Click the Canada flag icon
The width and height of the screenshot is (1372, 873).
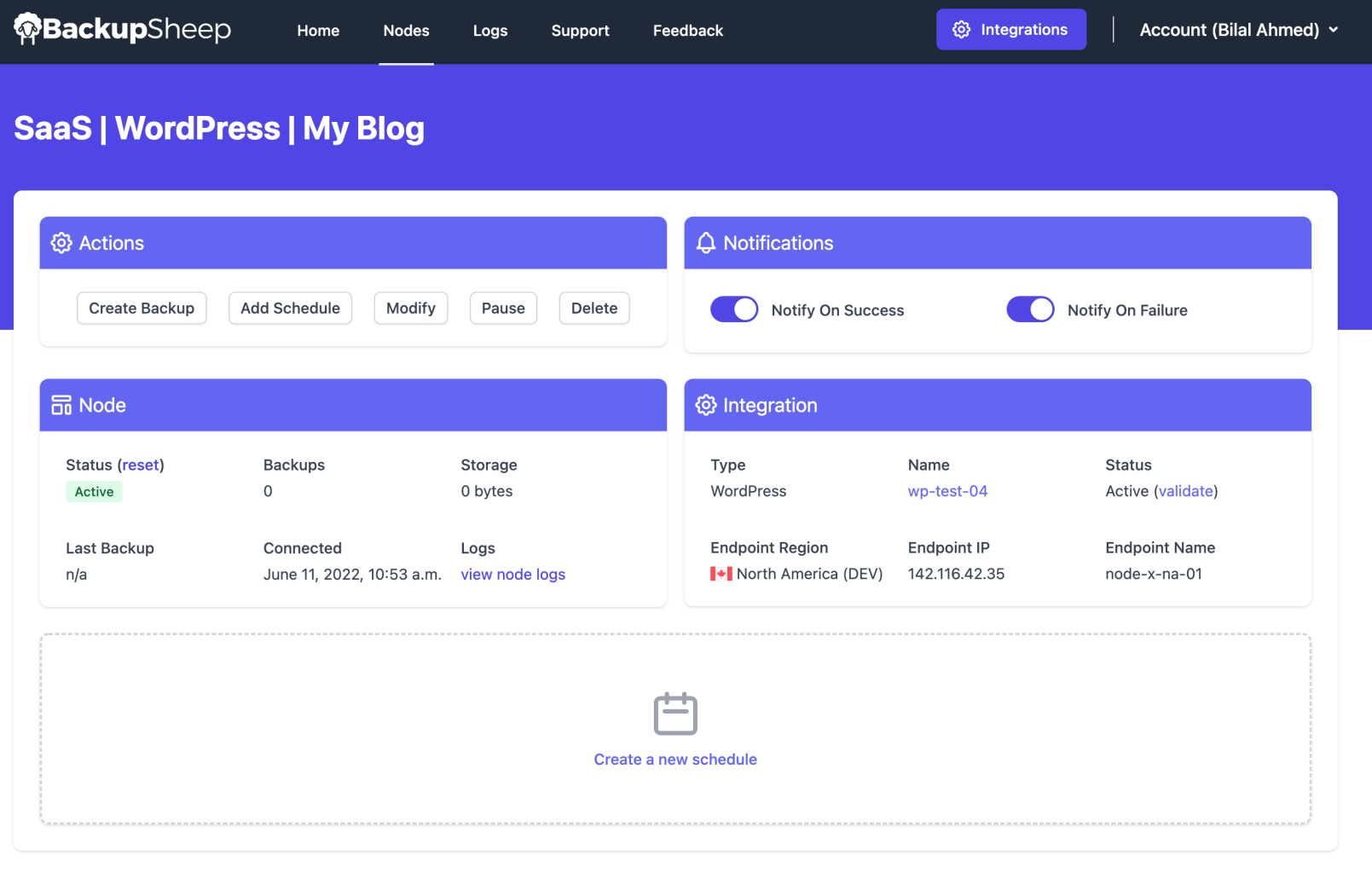click(x=721, y=574)
